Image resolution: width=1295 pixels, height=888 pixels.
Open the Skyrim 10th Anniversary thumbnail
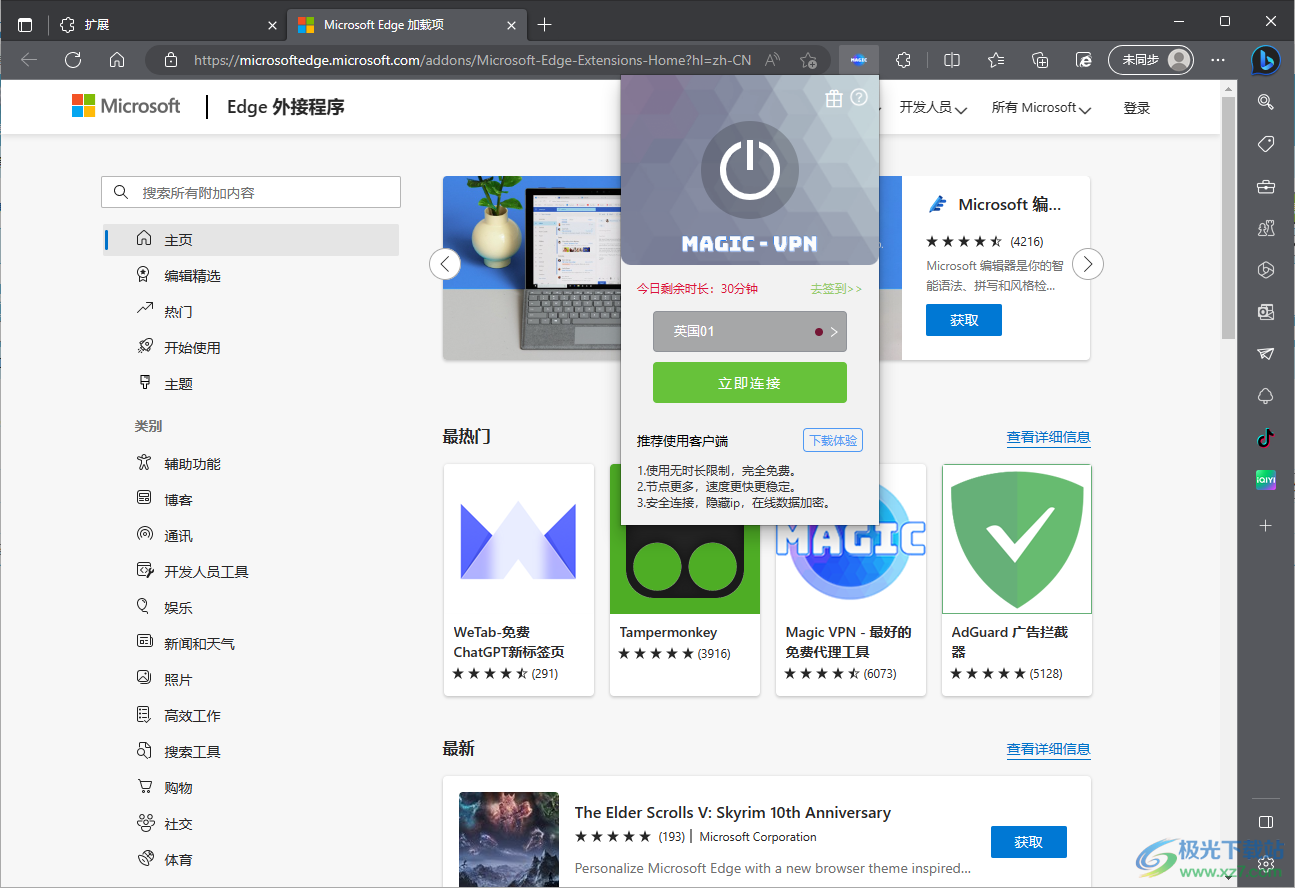509,840
